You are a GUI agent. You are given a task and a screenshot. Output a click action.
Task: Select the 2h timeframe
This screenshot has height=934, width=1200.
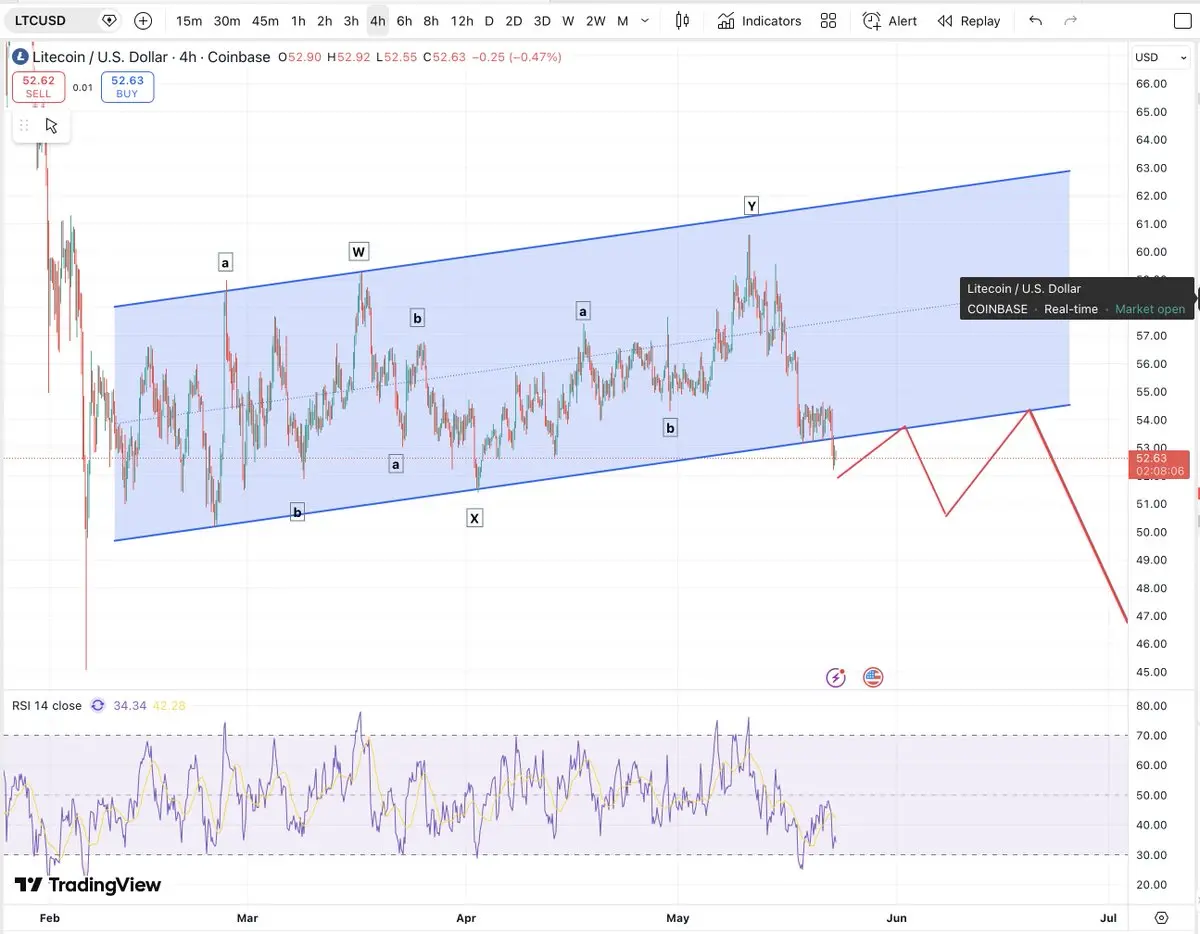coord(324,21)
